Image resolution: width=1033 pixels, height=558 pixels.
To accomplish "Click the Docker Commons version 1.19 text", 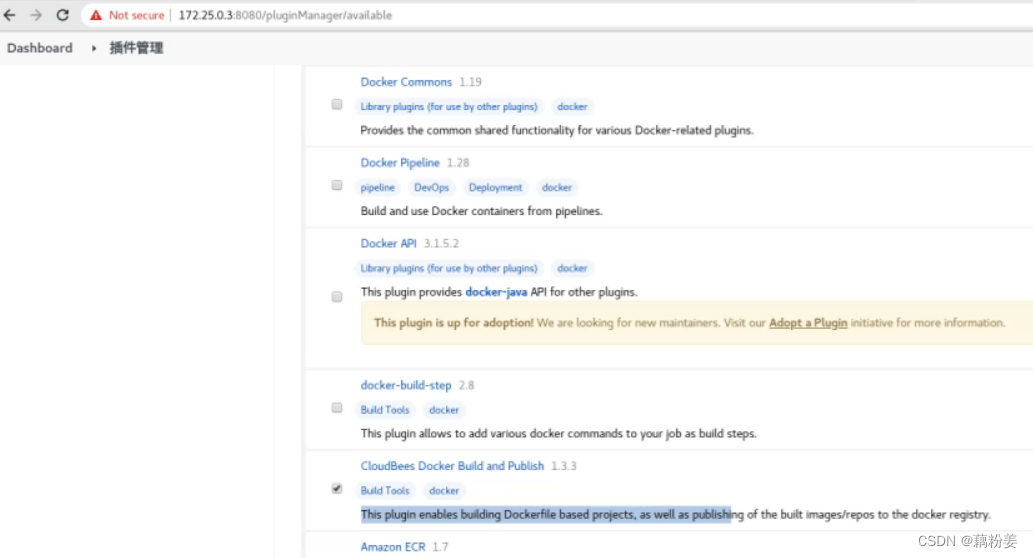I will click(470, 82).
